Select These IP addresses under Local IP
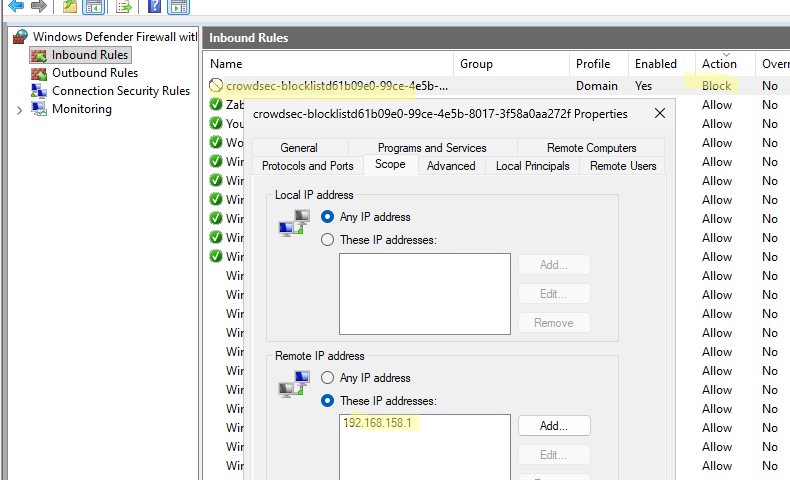 coord(327,240)
